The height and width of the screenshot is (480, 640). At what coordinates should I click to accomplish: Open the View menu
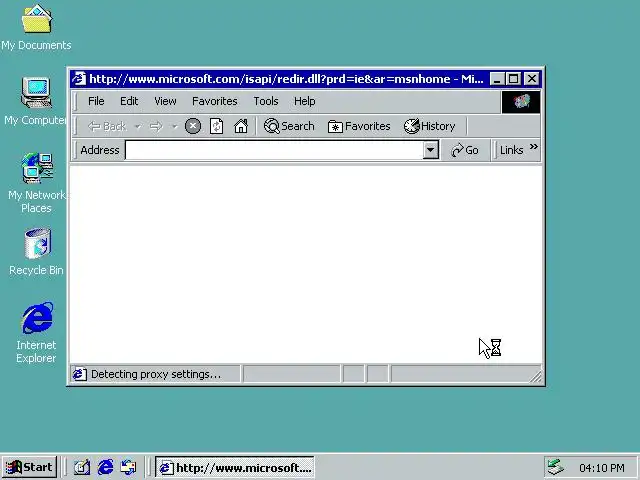coord(165,101)
